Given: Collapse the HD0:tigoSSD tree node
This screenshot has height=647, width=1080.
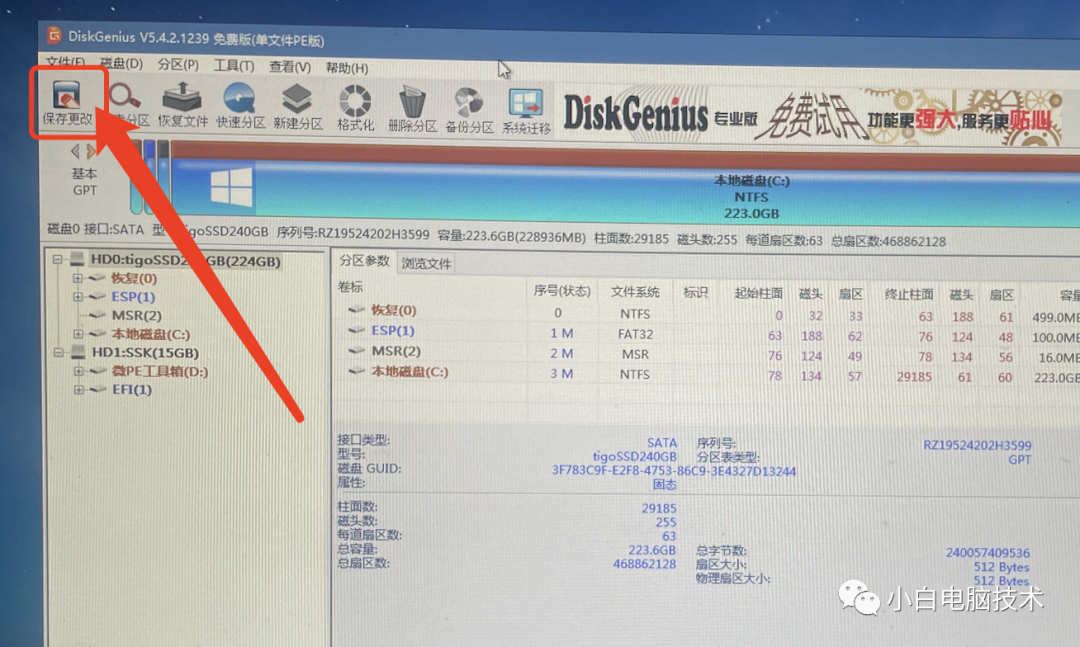Looking at the screenshot, I should coord(58,260).
